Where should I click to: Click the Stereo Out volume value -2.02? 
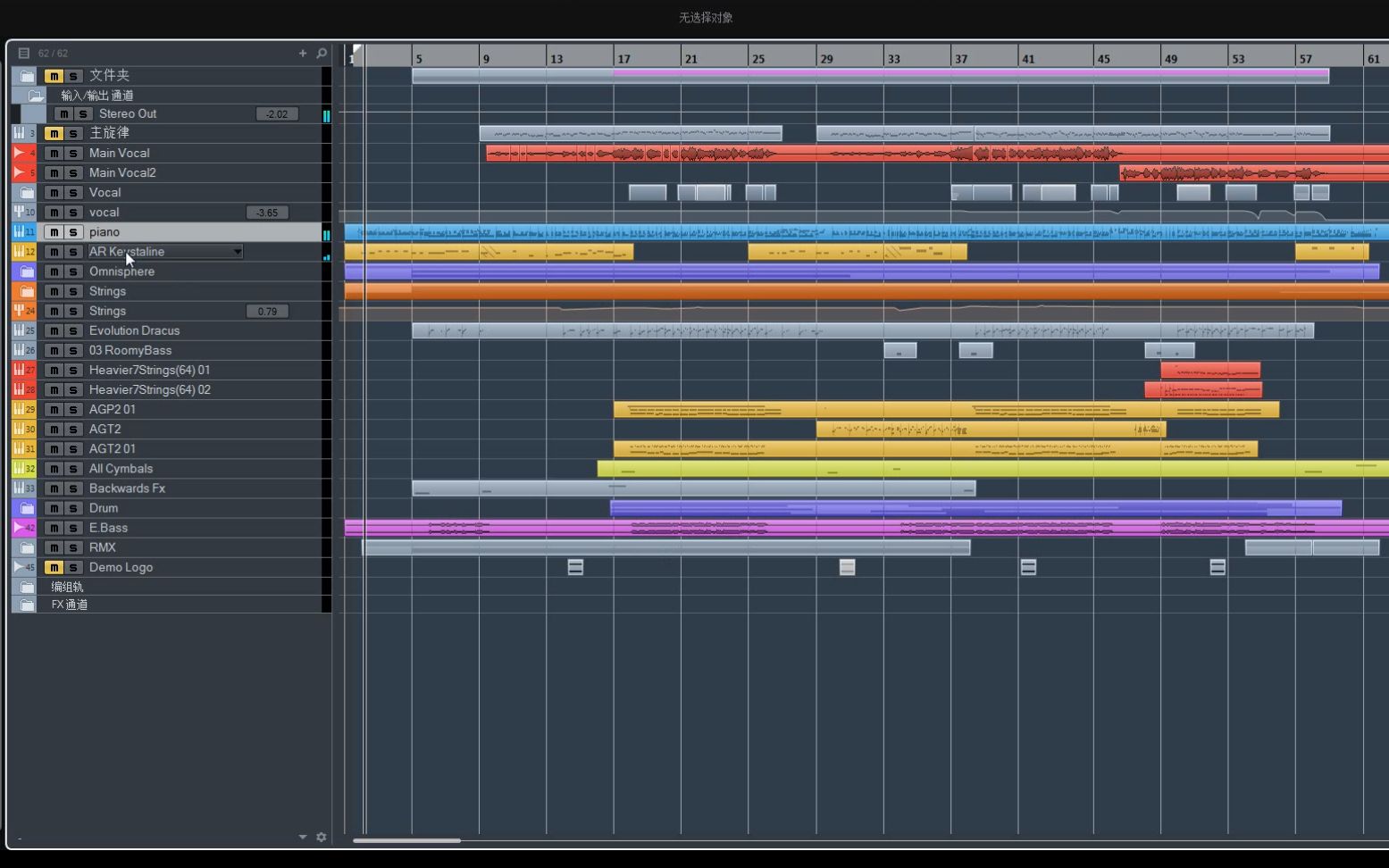coord(277,114)
